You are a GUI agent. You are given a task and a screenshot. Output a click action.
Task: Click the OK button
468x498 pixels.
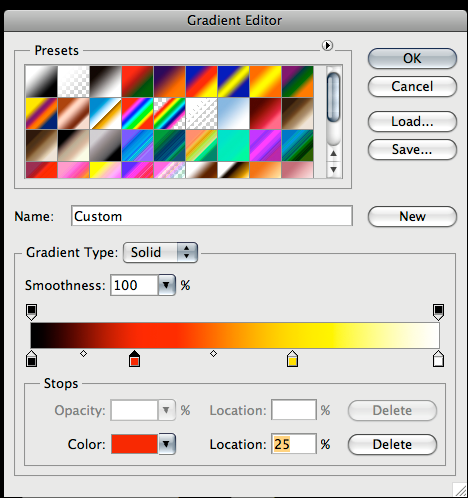pyautogui.click(x=412, y=58)
